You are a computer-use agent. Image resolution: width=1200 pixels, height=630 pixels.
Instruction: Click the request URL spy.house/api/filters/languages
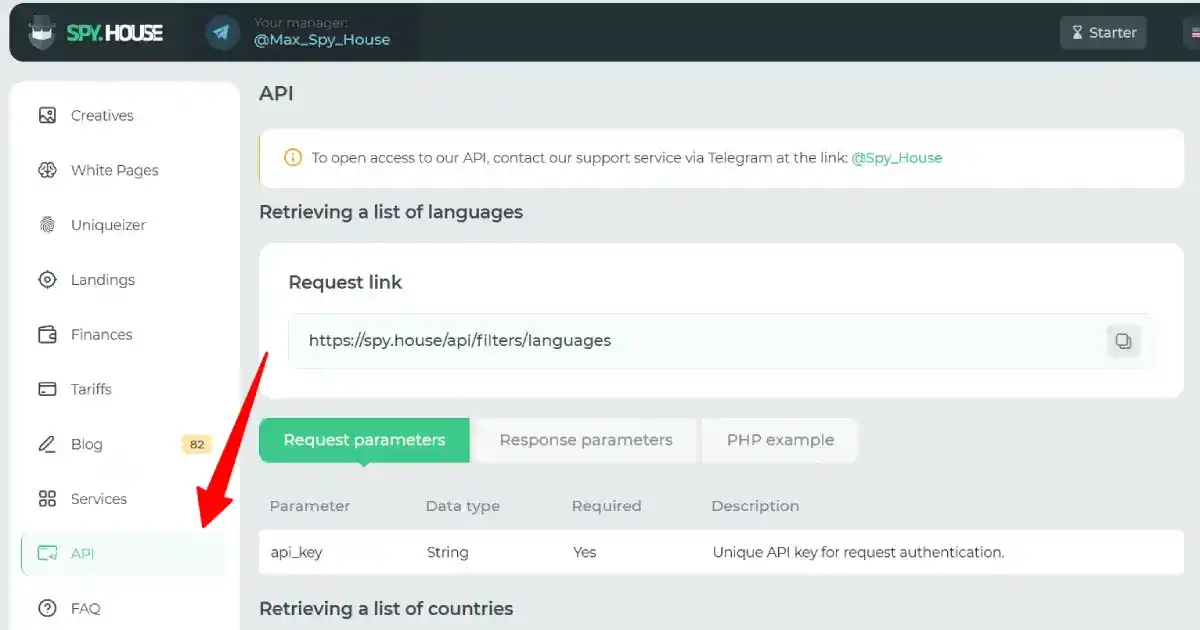click(460, 340)
